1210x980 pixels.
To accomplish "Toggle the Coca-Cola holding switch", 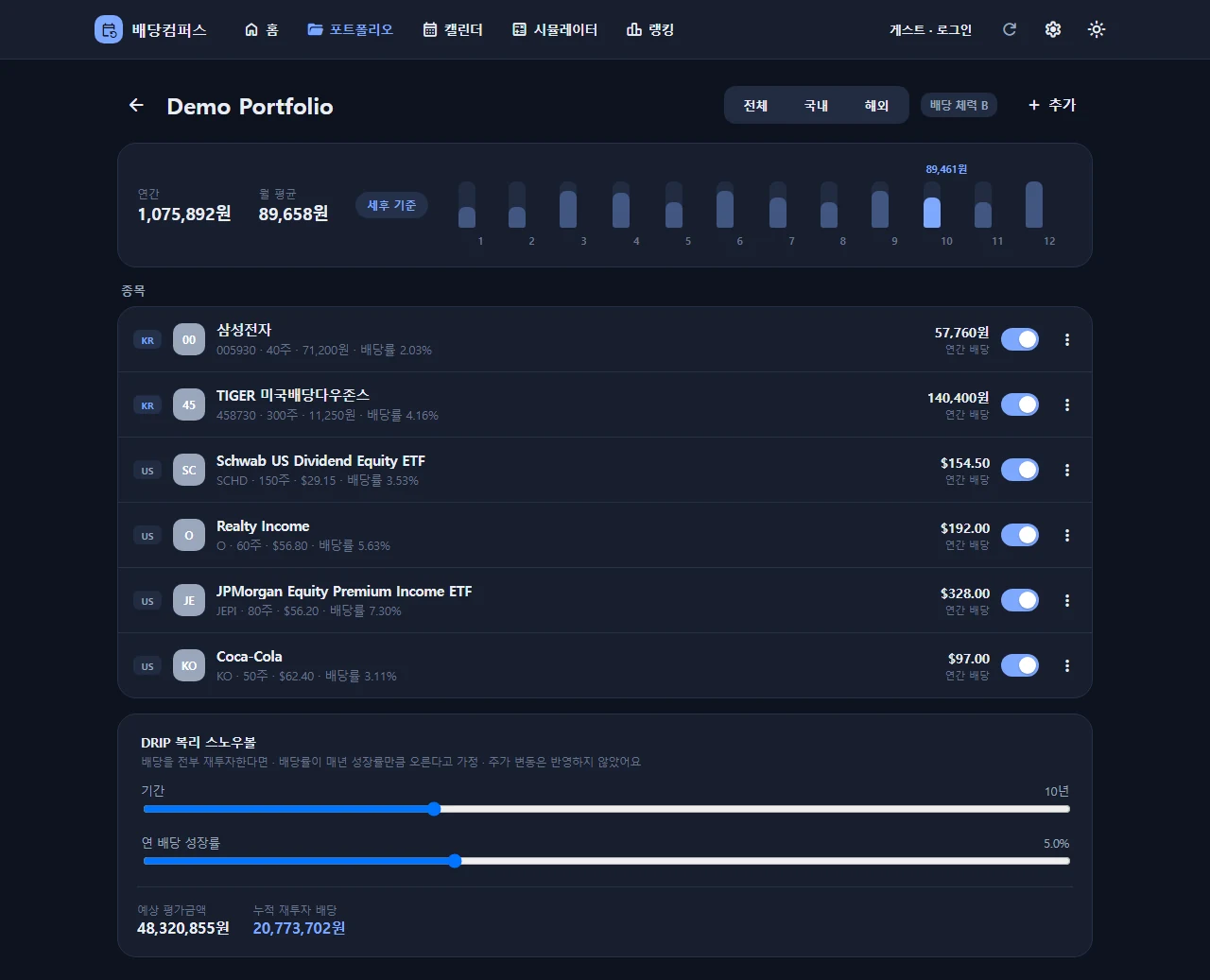I will 1020,665.
